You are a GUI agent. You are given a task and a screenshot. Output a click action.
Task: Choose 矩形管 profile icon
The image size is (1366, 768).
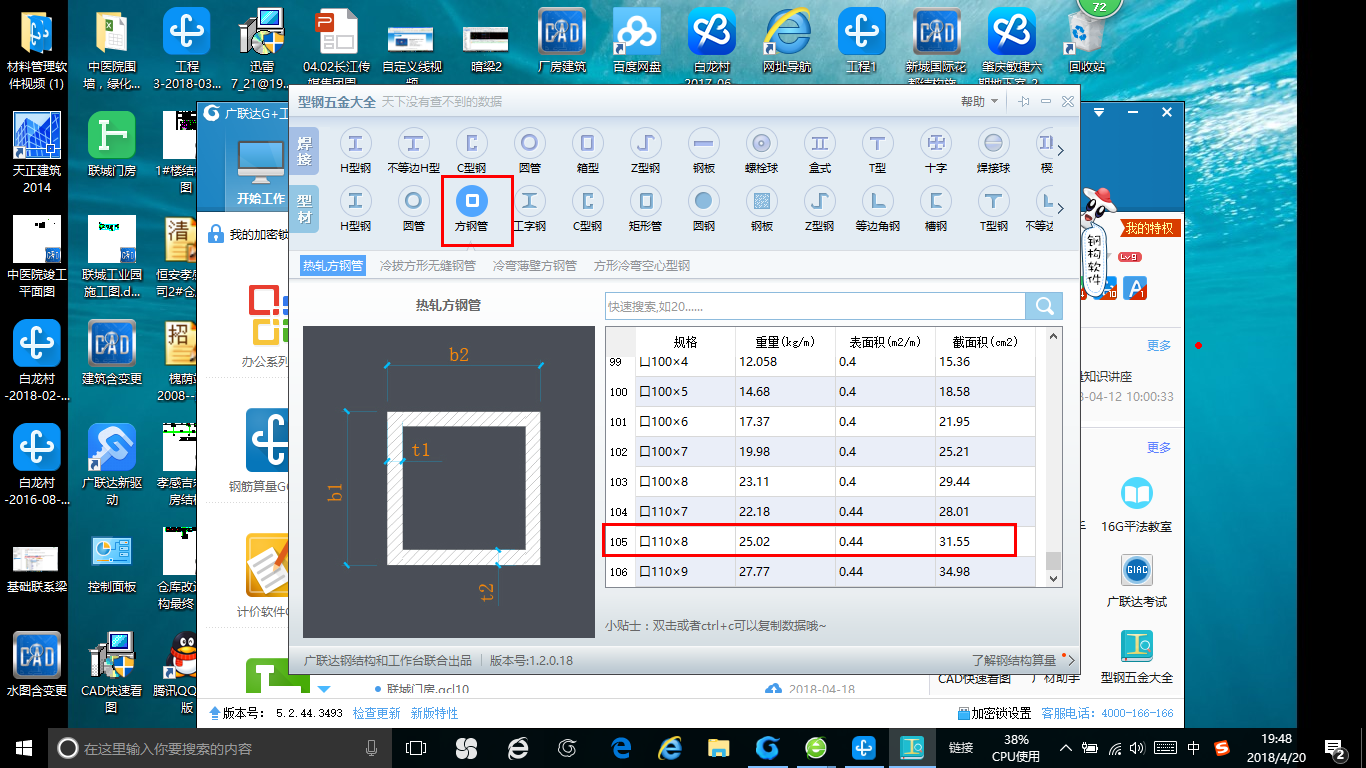646,210
